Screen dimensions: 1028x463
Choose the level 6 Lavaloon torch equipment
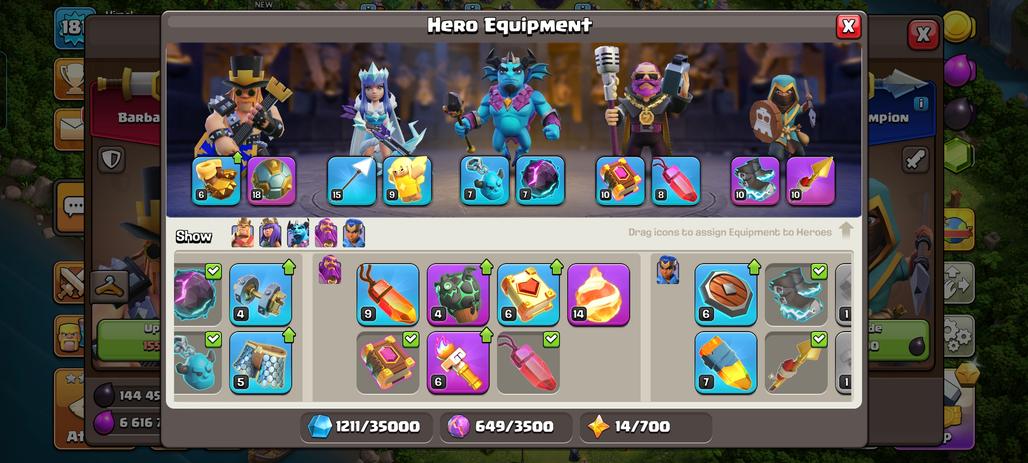point(458,363)
